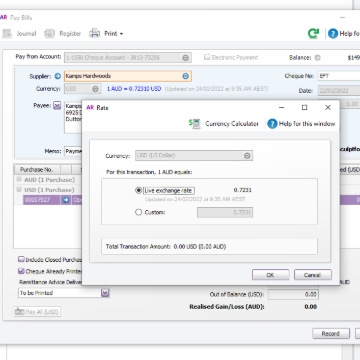Viewport: 360px width, 360px height.
Task: Open the Print dropdown in toolbar
Action: click(106, 33)
